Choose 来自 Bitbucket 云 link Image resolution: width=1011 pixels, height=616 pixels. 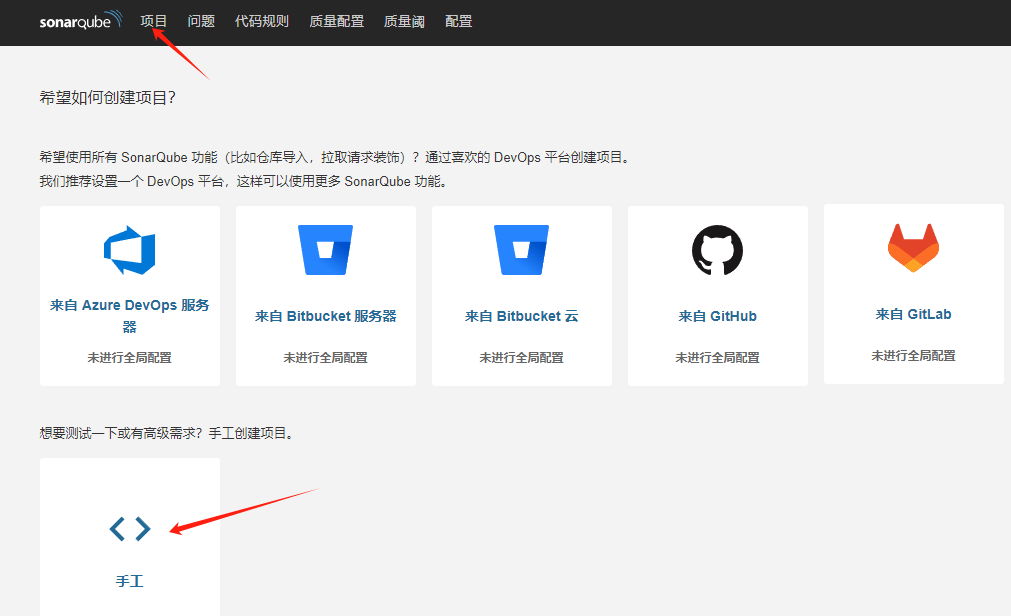522,316
